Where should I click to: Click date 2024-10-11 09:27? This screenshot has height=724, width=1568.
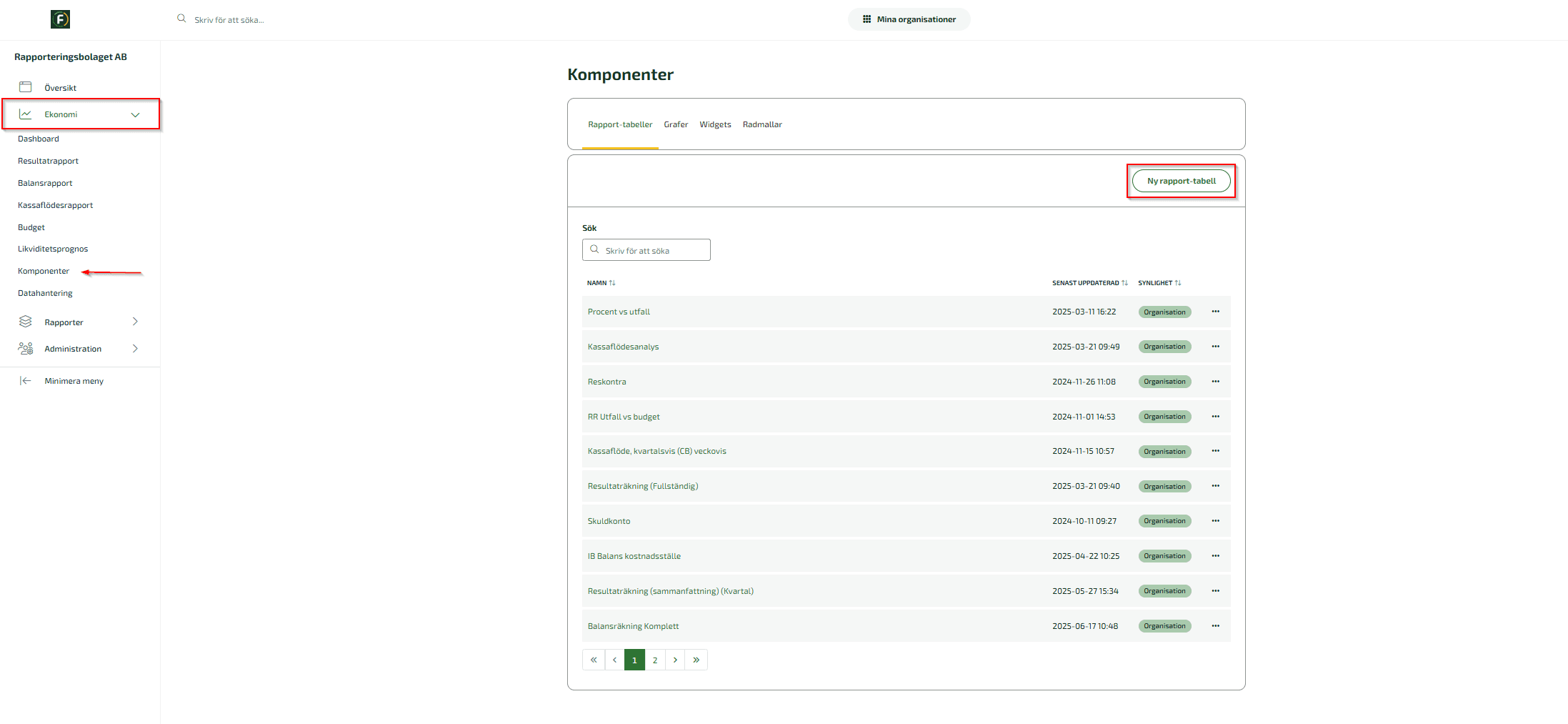[x=1084, y=521]
